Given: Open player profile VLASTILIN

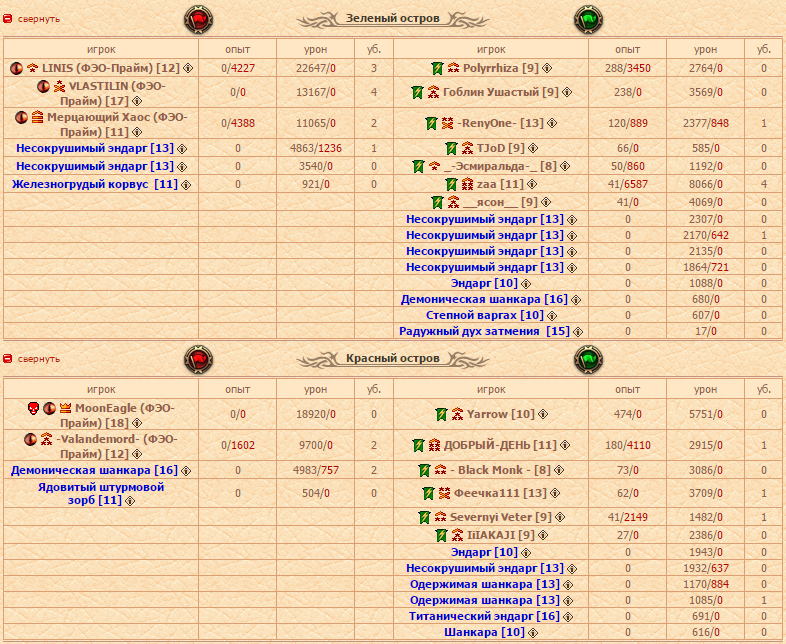Looking at the screenshot, I should click(113, 93).
